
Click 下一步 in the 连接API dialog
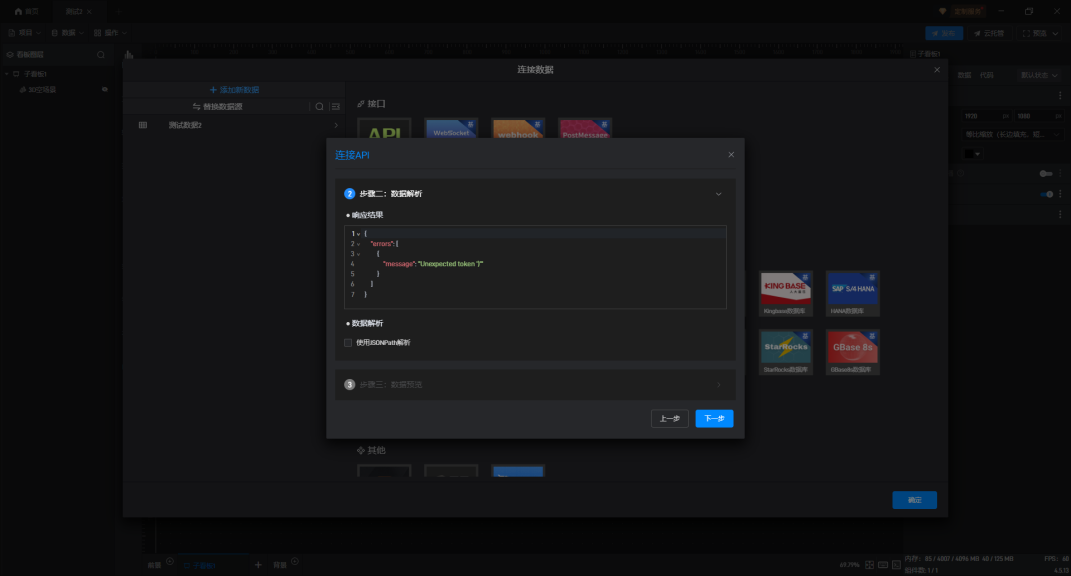click(x=714, y=418)
